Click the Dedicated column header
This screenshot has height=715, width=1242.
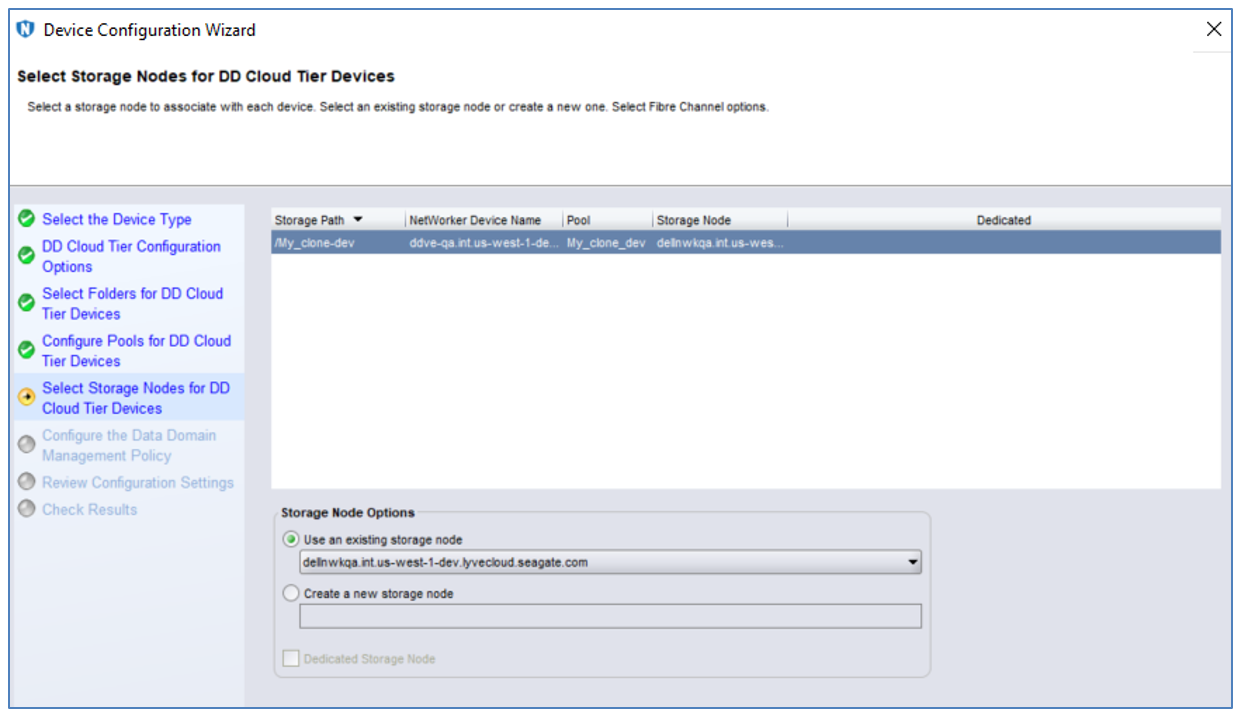tap(1003, 220)
